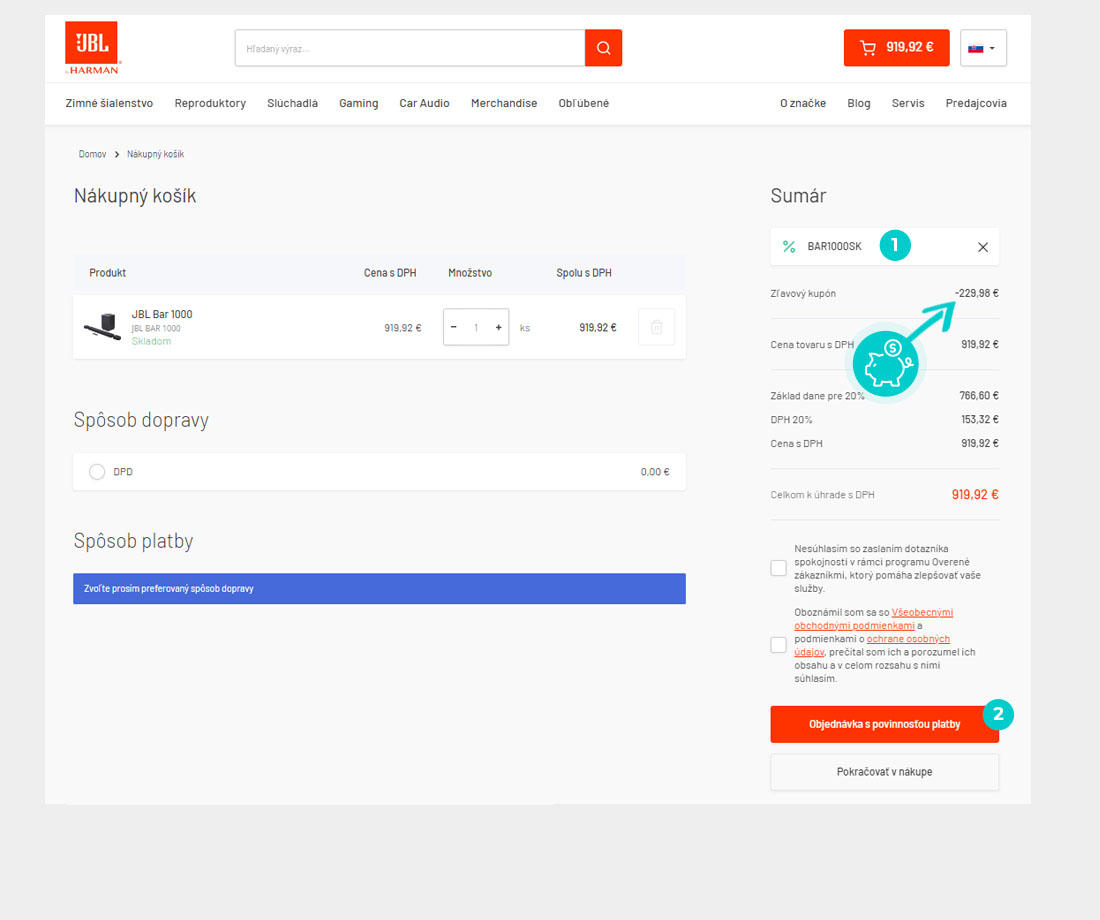Open the Obľúbené menu item

pos(584,103)
